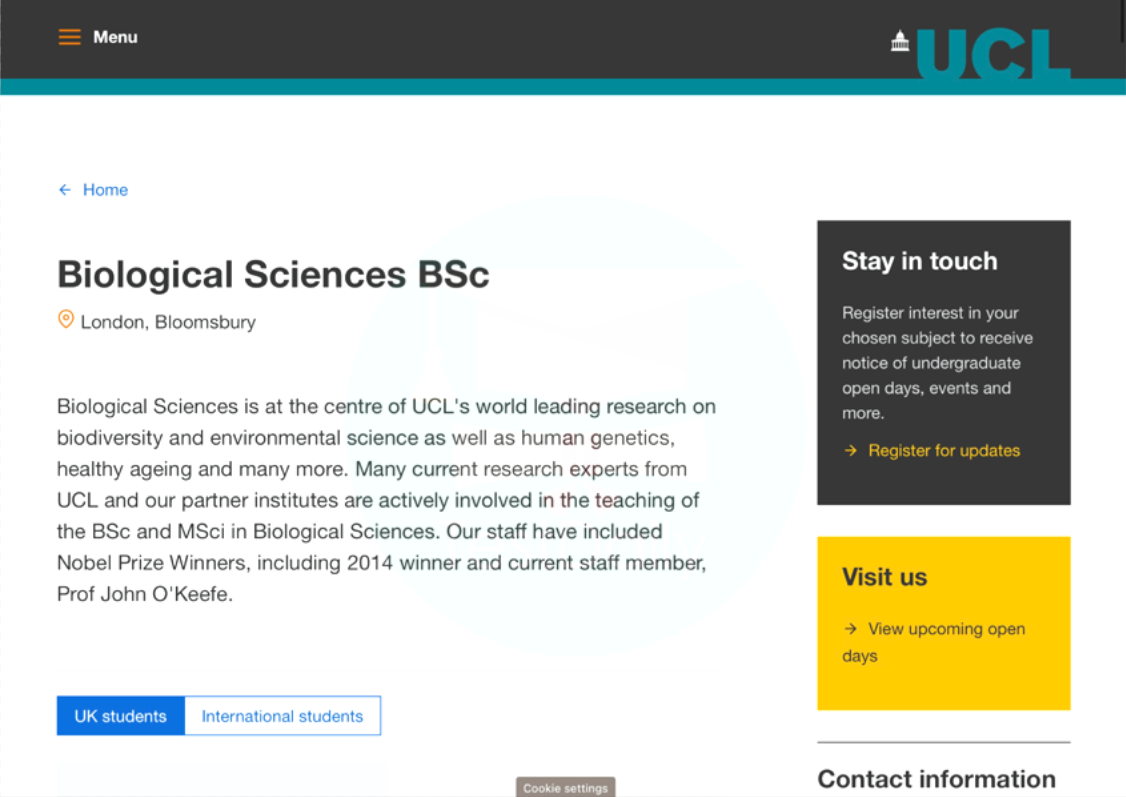1126x797 pixels.
Task: Click the Register for updates link
Action: pos(944,450)
